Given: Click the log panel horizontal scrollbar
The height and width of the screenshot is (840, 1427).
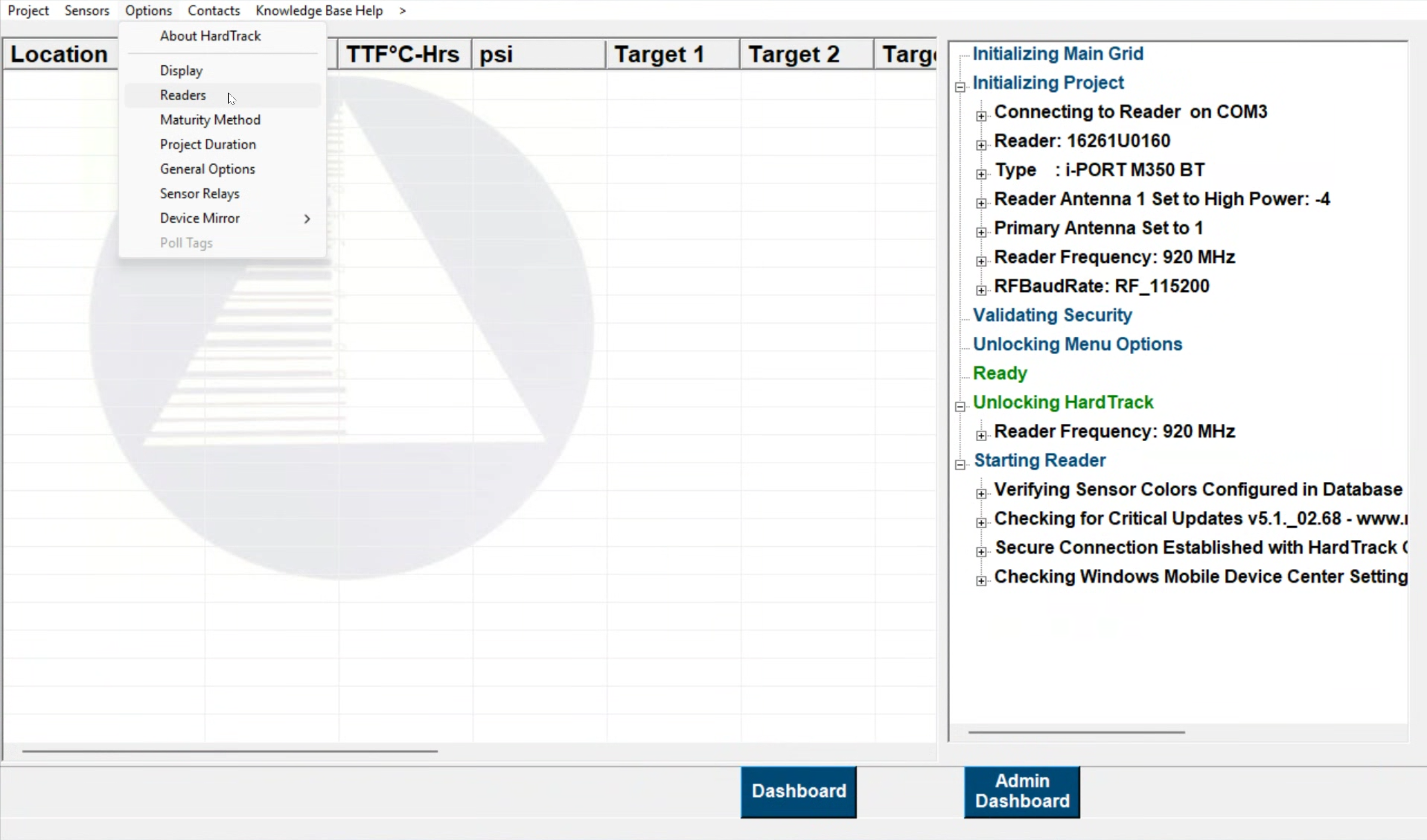Looking at the screenshot, I should 1076,732.
